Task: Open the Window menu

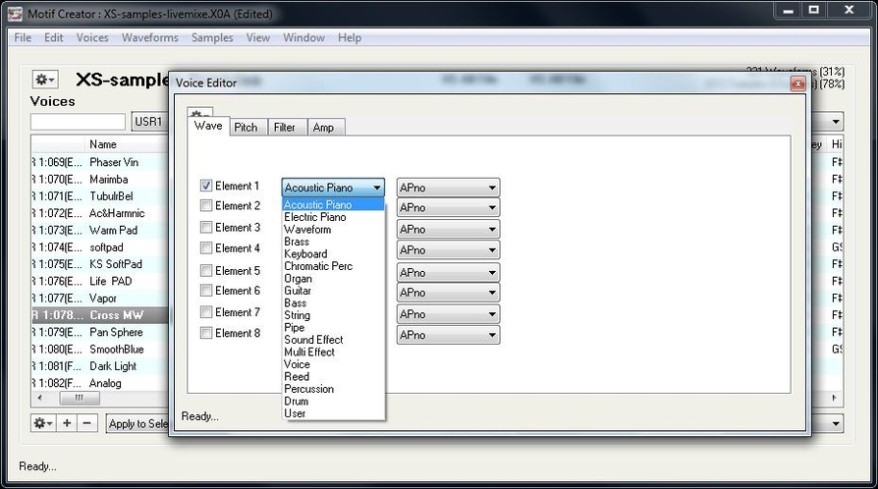Action: tap(304, 38)
